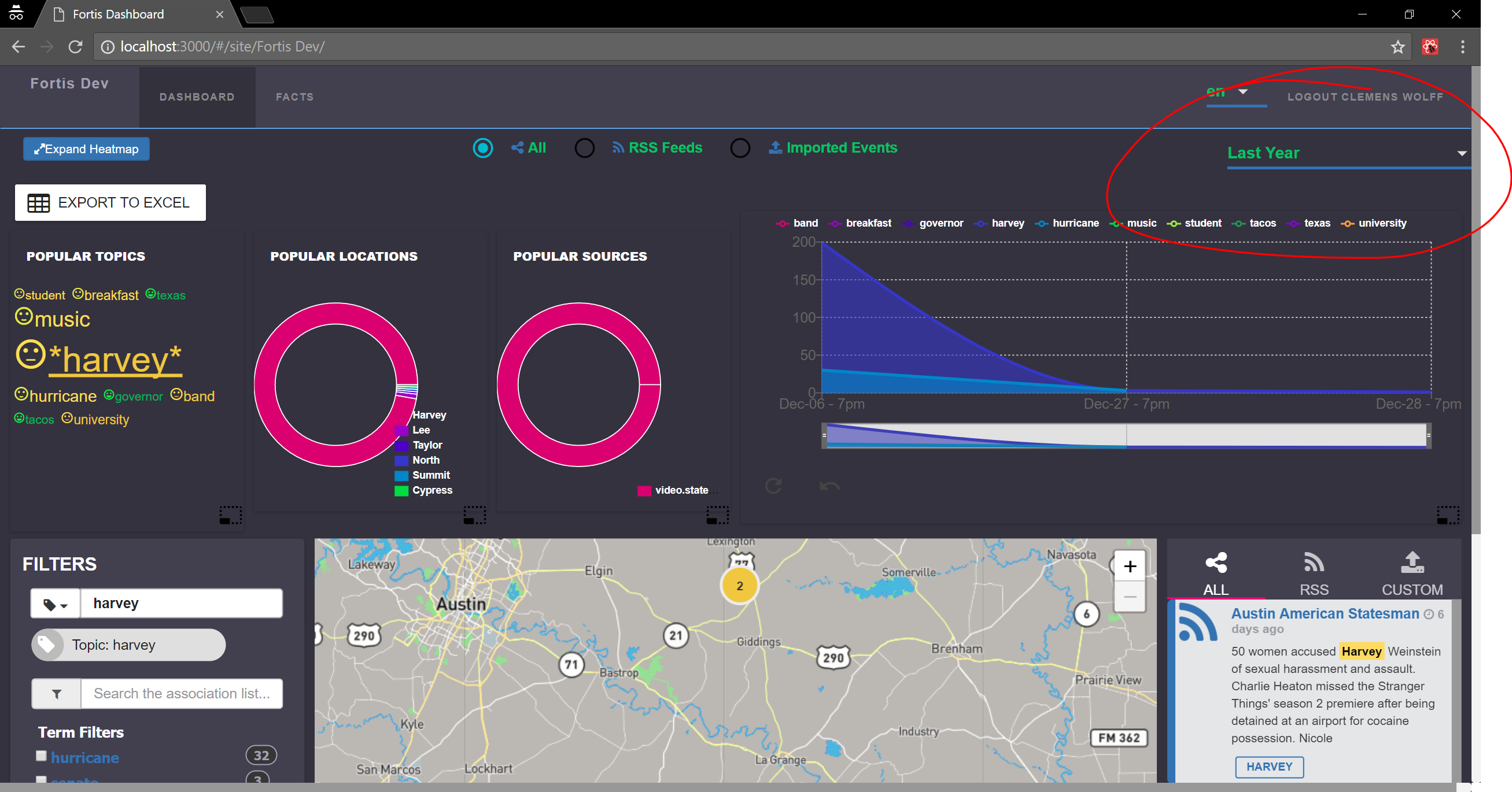Check the hurricane term filter
This screenshot has height=792, width=1512.
click(x=41, y=756)
